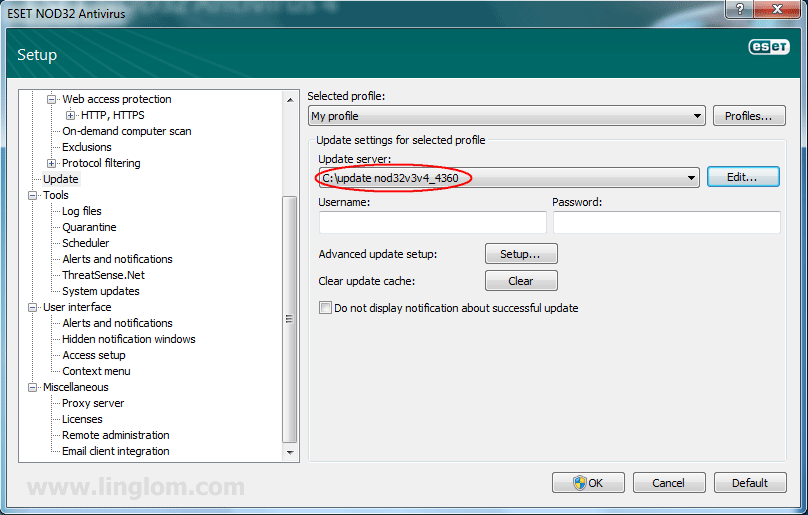Open Licenses settings
This screenshot has width=808, height=515.
point(82,419)
